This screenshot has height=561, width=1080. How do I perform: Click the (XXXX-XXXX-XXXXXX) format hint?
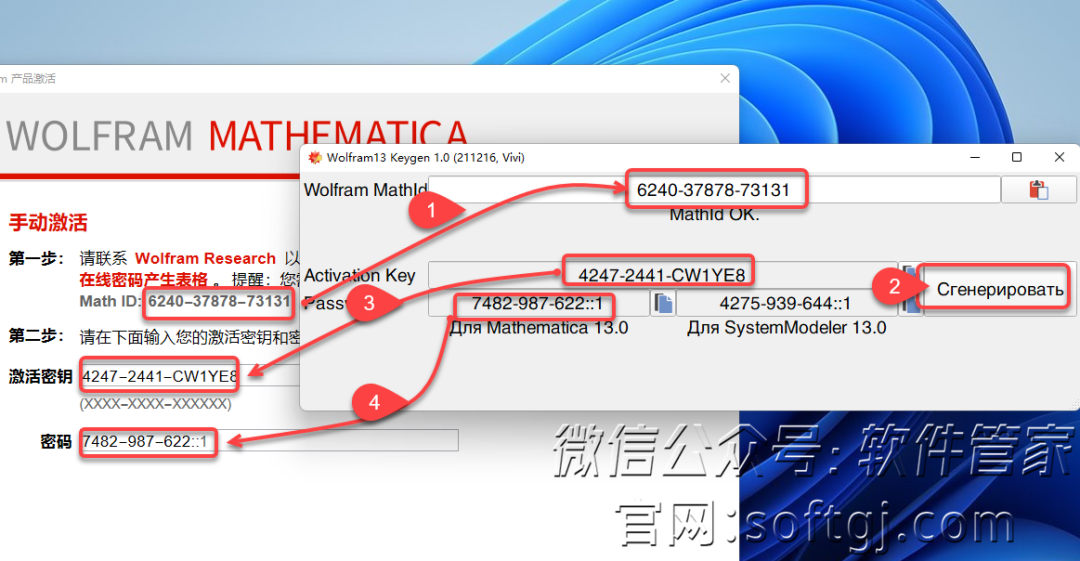(156, 404)
